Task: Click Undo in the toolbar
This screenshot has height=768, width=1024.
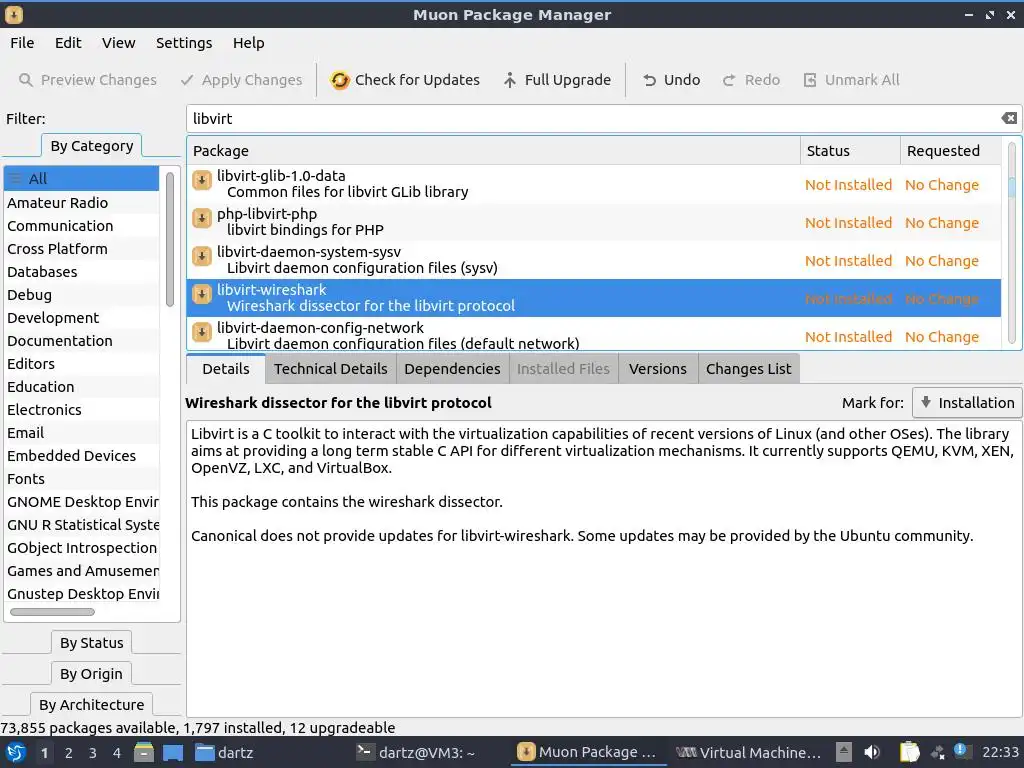Action: click(x=671, y=80)
